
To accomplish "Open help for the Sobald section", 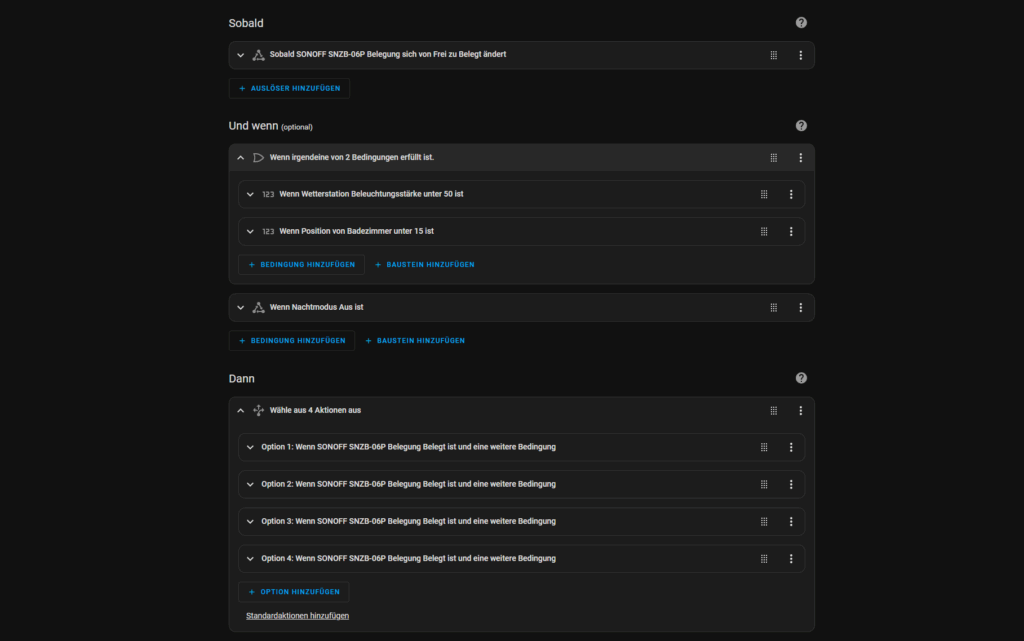I will (801, 23).
